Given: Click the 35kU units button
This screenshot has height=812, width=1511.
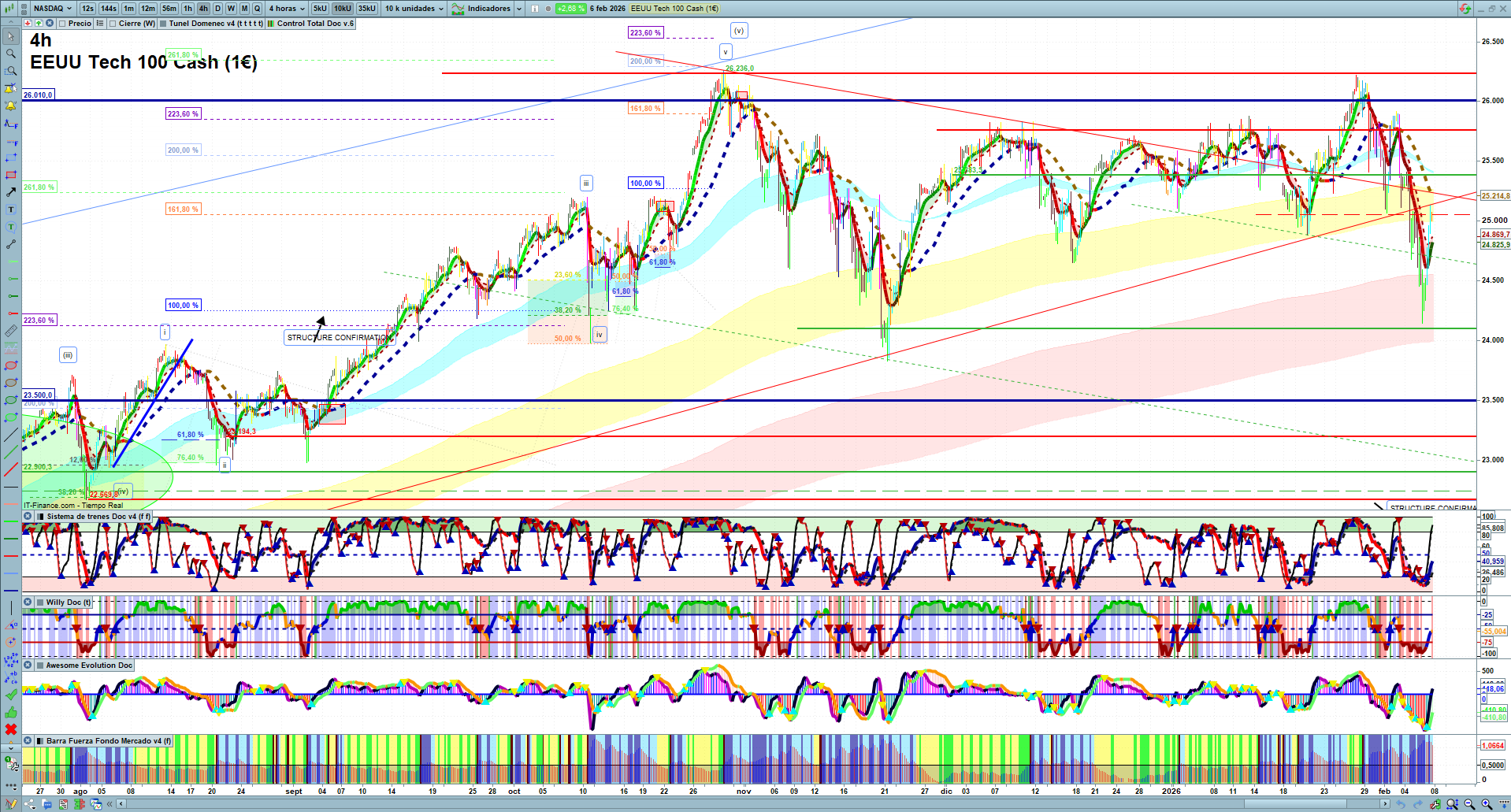Looking at the screenshot, I should (367, 9).
